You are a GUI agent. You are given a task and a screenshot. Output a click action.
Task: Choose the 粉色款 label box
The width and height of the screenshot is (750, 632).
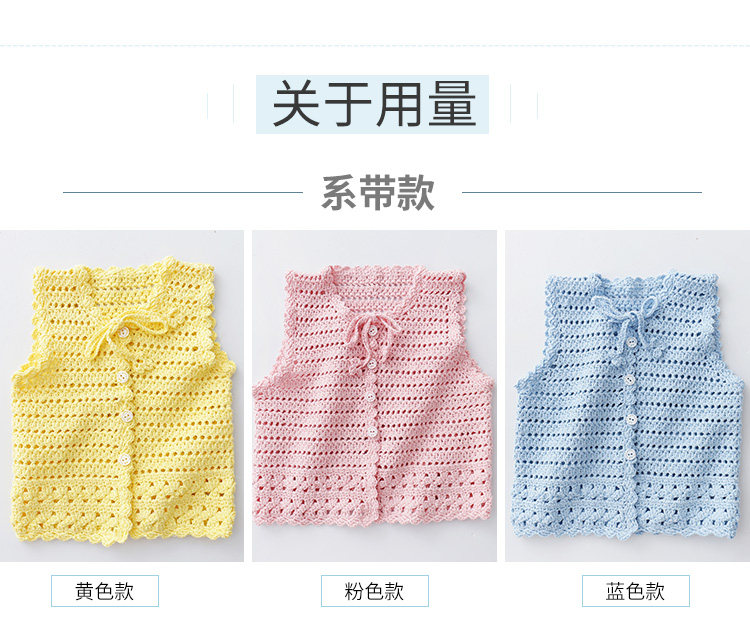tap(375, 591)
